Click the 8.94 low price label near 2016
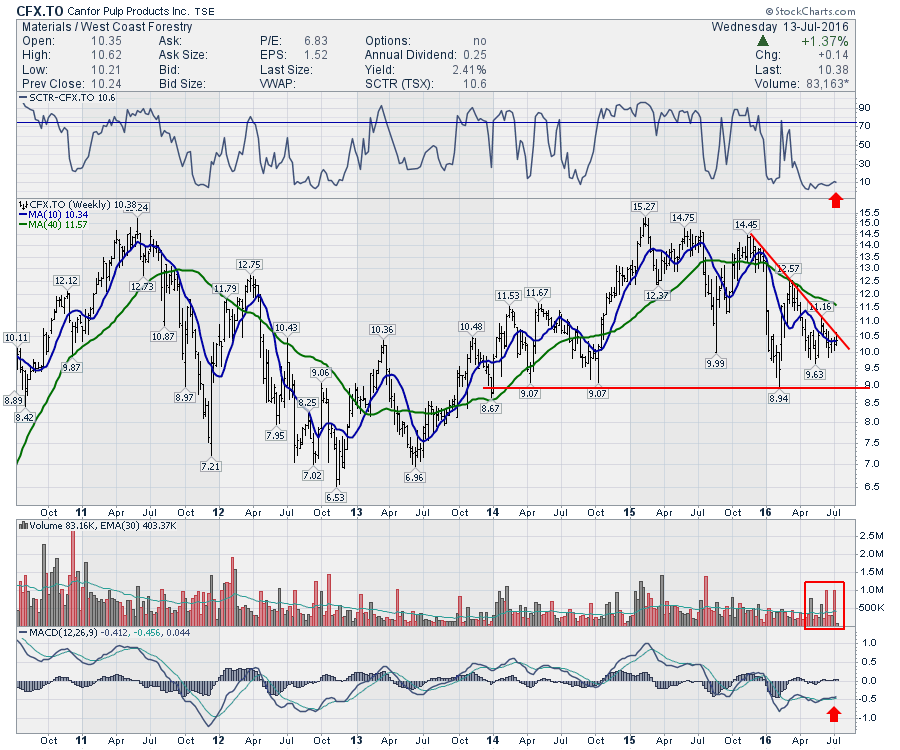This screenshot has height=750, width=900. tap(779, 398)
